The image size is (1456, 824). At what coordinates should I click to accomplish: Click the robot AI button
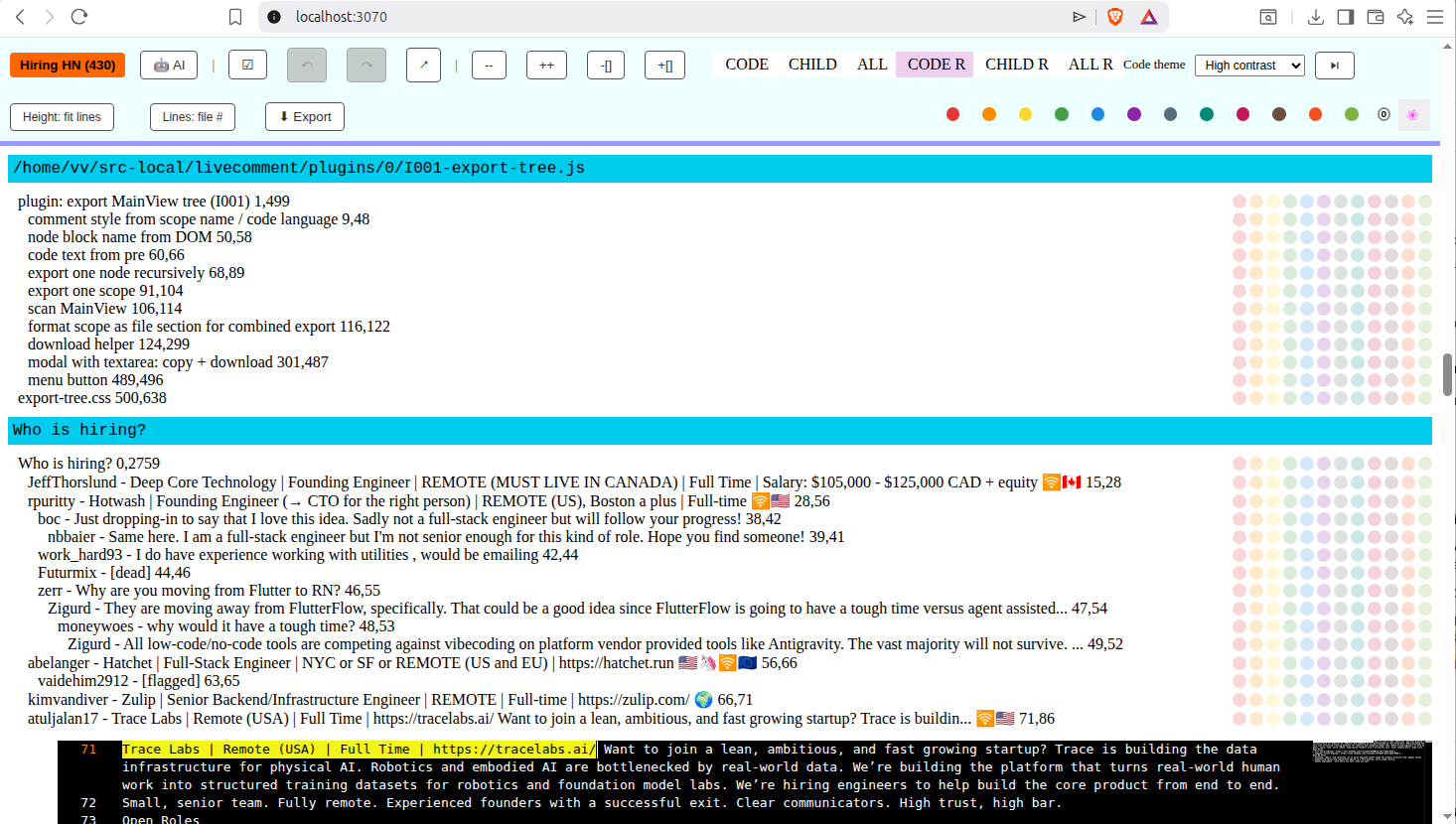[169, 66]
